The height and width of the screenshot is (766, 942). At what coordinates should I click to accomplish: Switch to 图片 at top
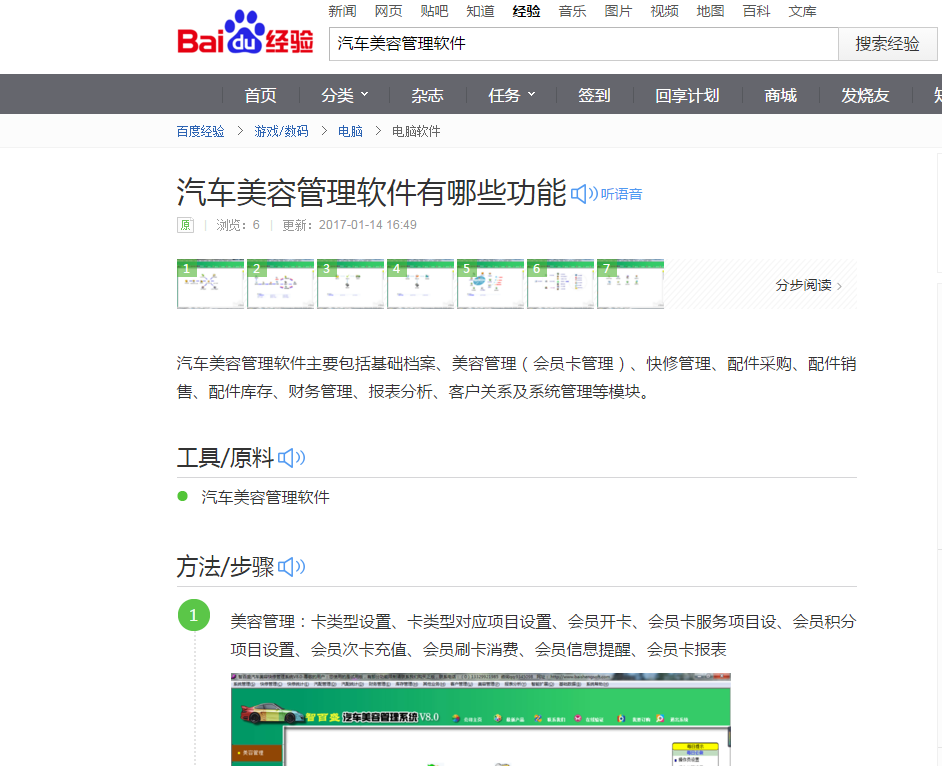(618, 11)
